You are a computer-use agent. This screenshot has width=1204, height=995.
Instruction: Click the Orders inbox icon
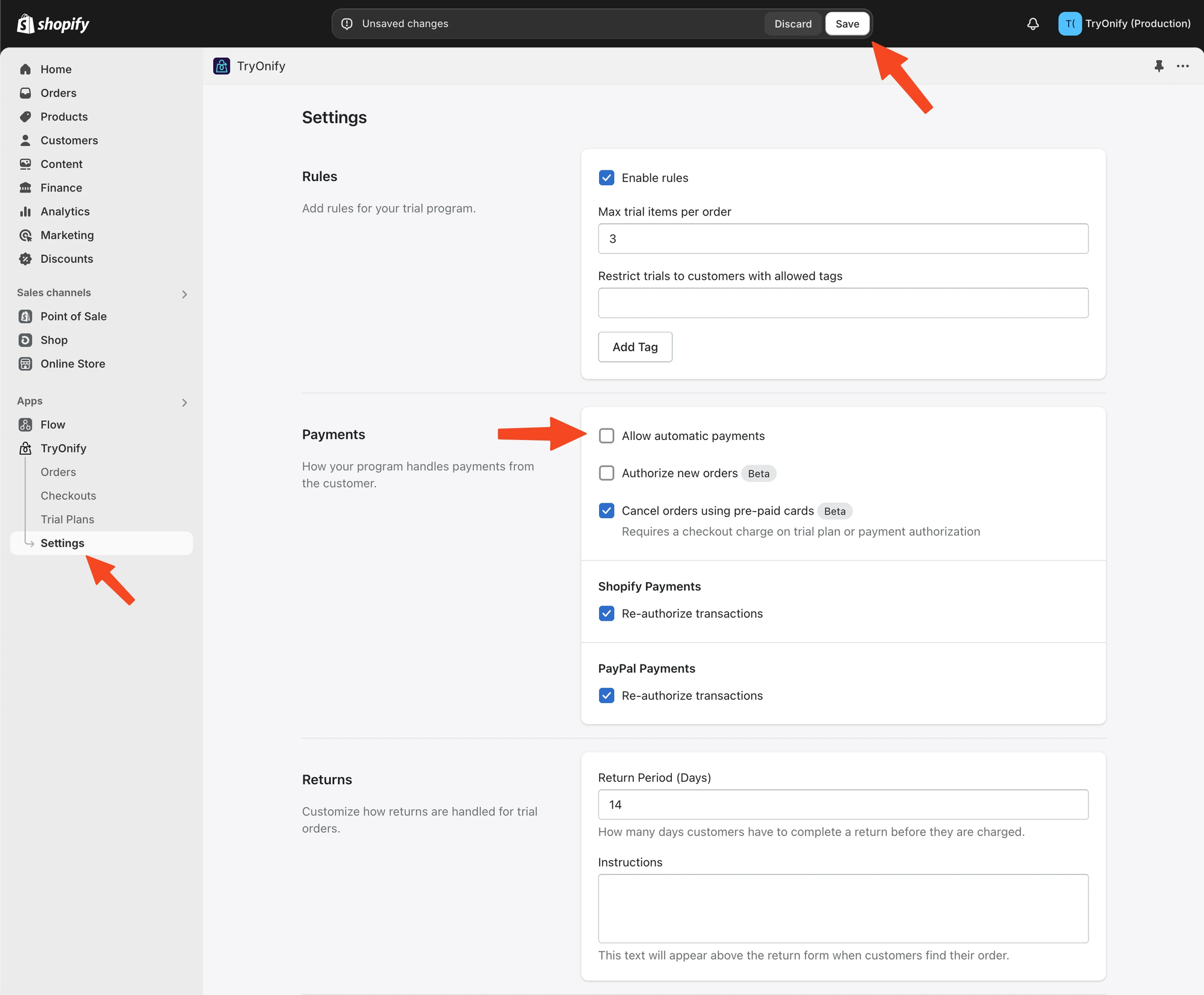[25, 93]
